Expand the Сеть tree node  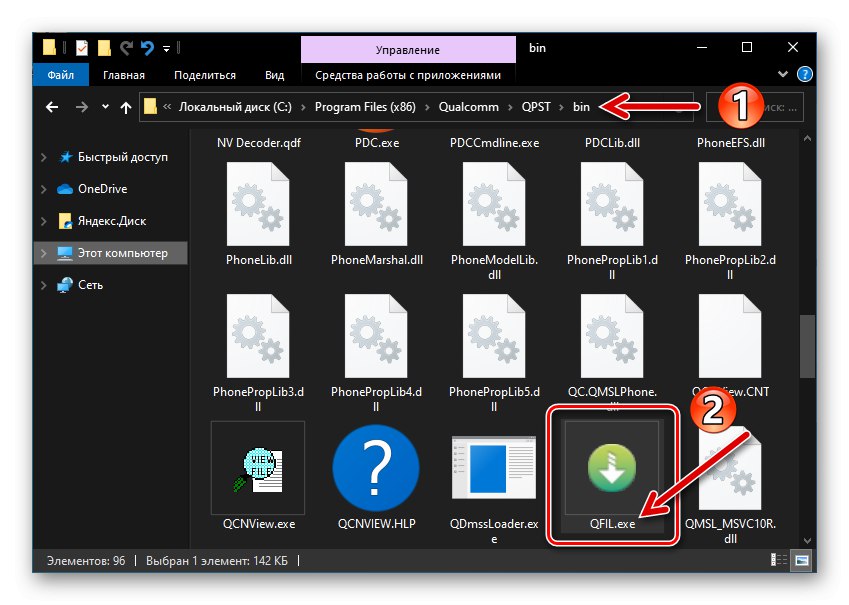[44, 285]
